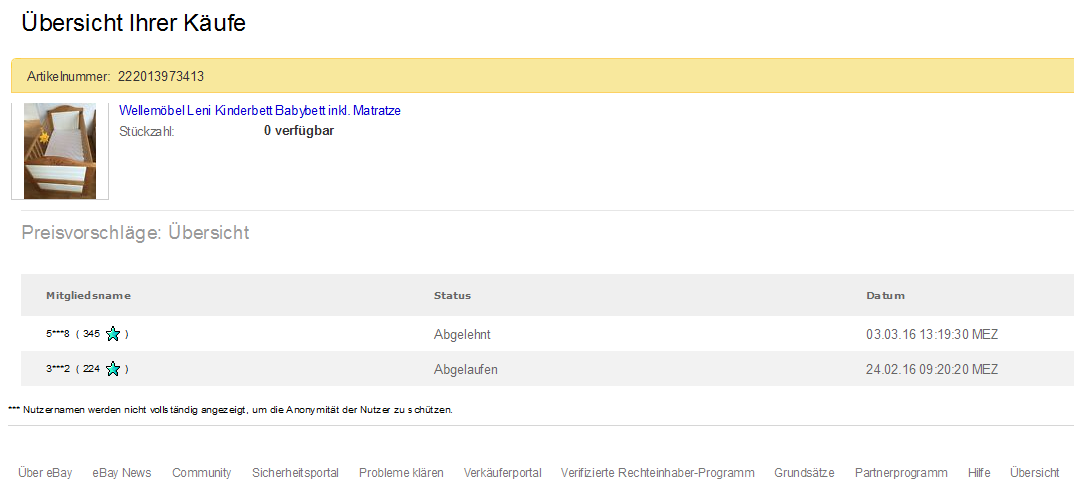Select member name 3***2
Image resolution: width=1074 pixels, height=501 pixels.
pos(58,369)
